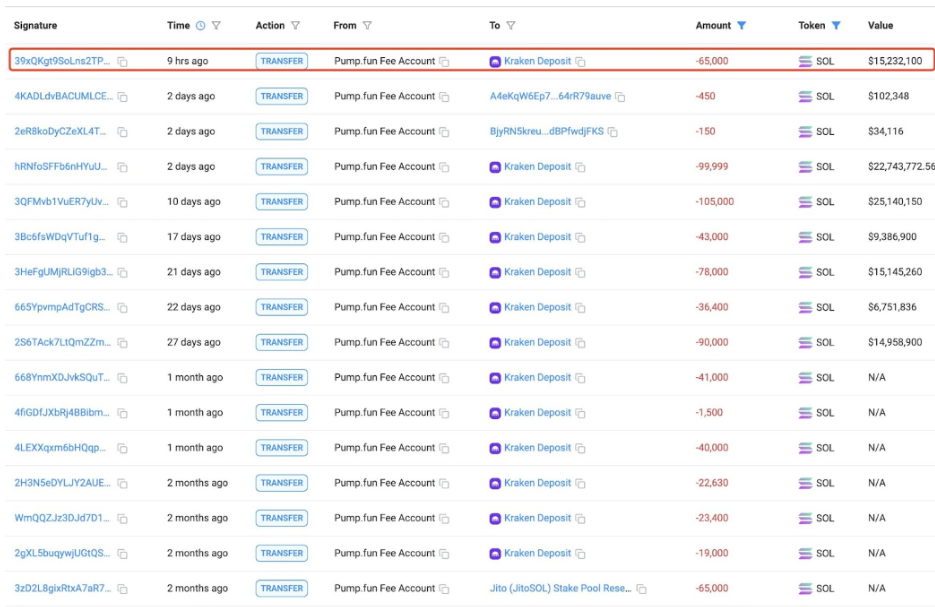Viewport: 935px width, 607px height.
Task: Open transaction 4fiGDfJXbRj4BBibm link
Action: coord(62,413)
